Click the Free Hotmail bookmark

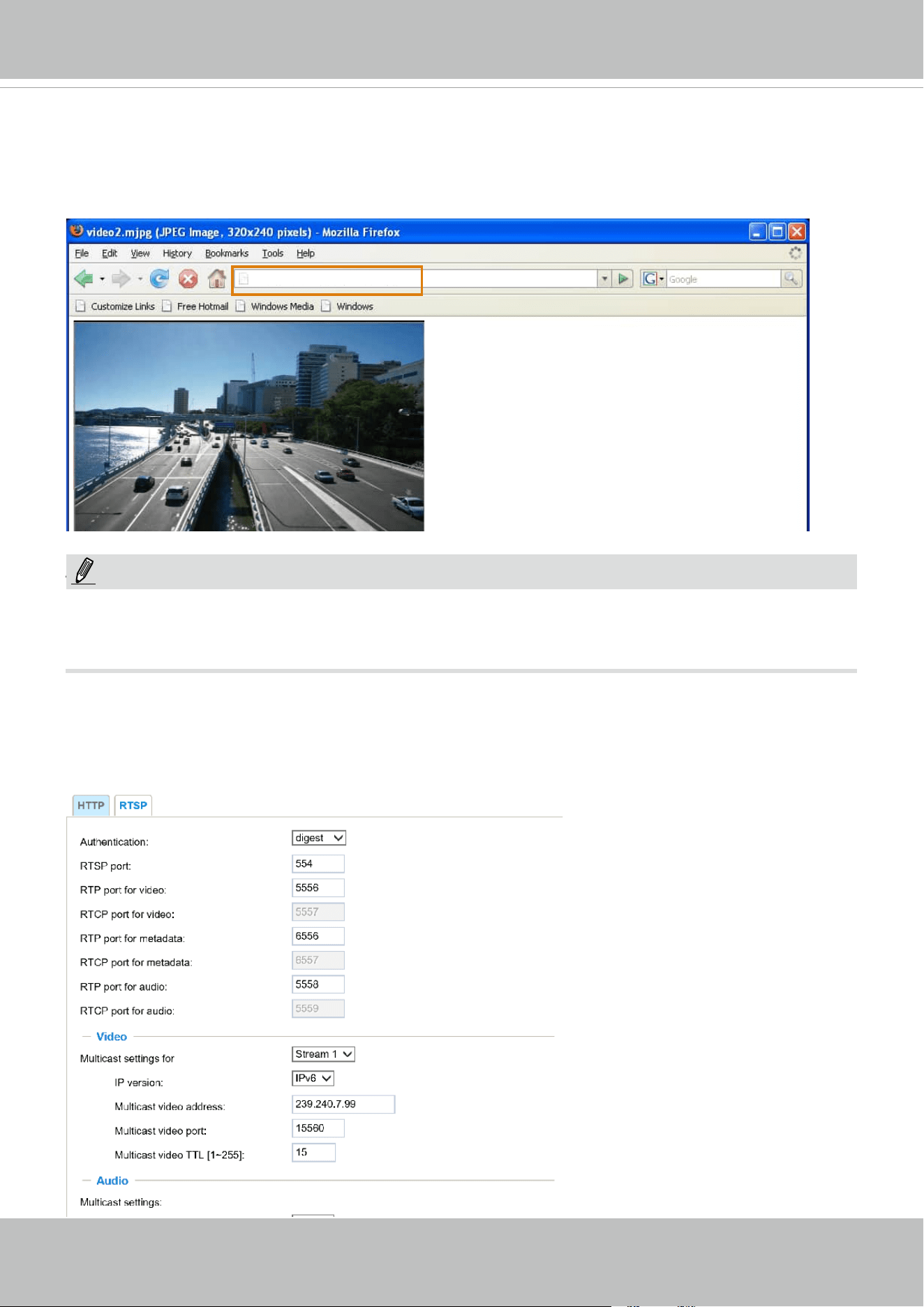(195, 307)
